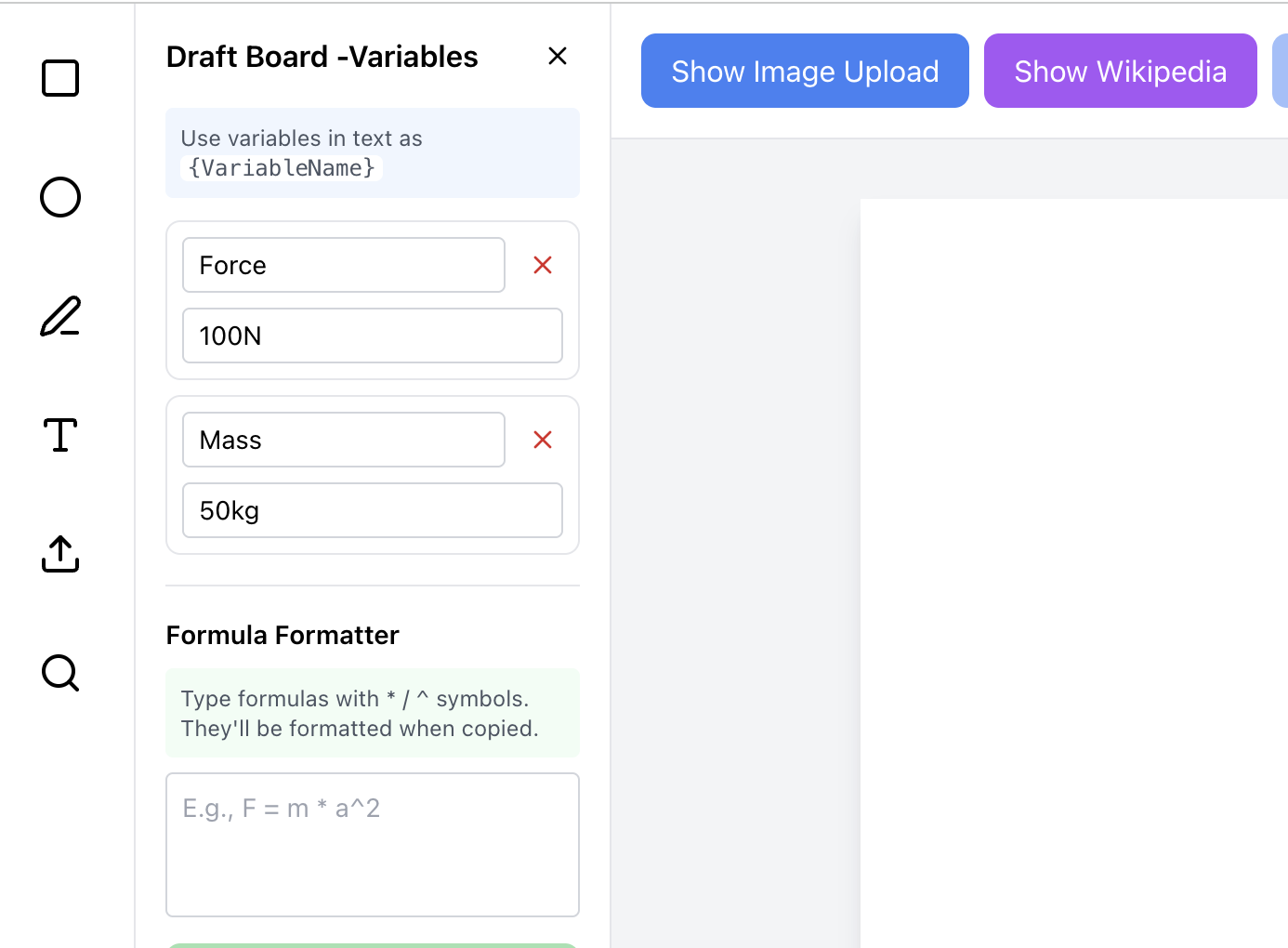The width and height of the screenshot is (1288, 948).
Task: Click the green button below formula box
Action: point(373,944)
